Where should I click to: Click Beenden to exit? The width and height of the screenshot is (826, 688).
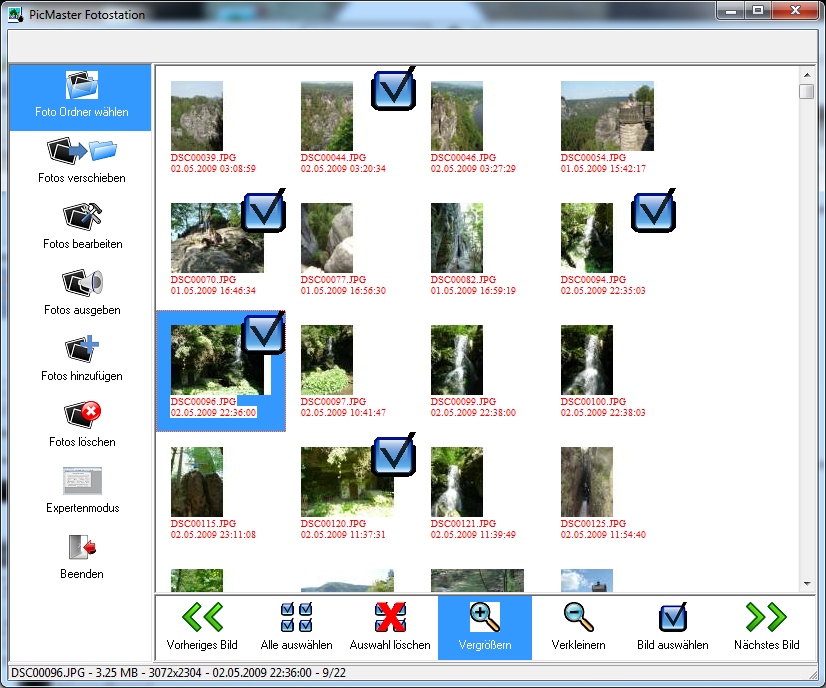click(x=82, y=556)
